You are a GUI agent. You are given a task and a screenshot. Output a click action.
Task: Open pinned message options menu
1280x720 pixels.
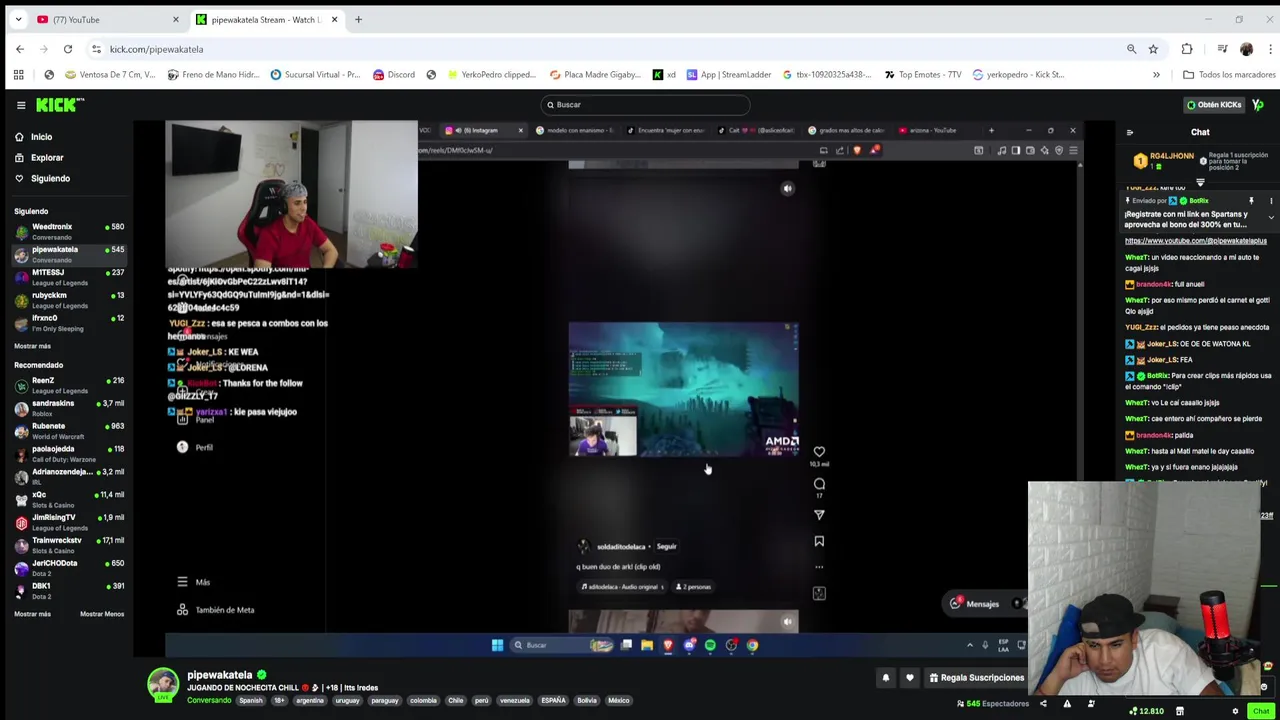point(1271,201)
